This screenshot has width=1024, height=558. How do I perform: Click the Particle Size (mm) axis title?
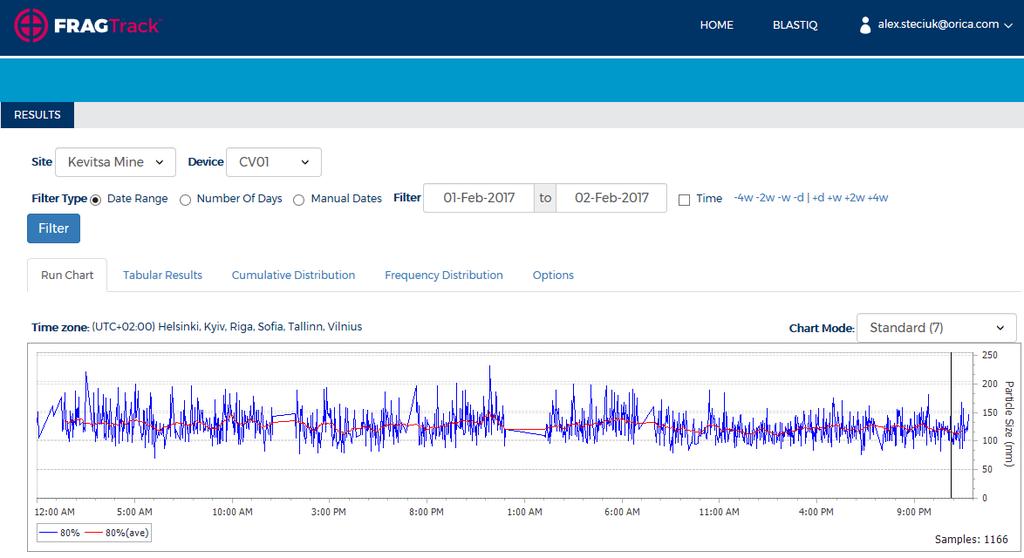click(1009, 423)
